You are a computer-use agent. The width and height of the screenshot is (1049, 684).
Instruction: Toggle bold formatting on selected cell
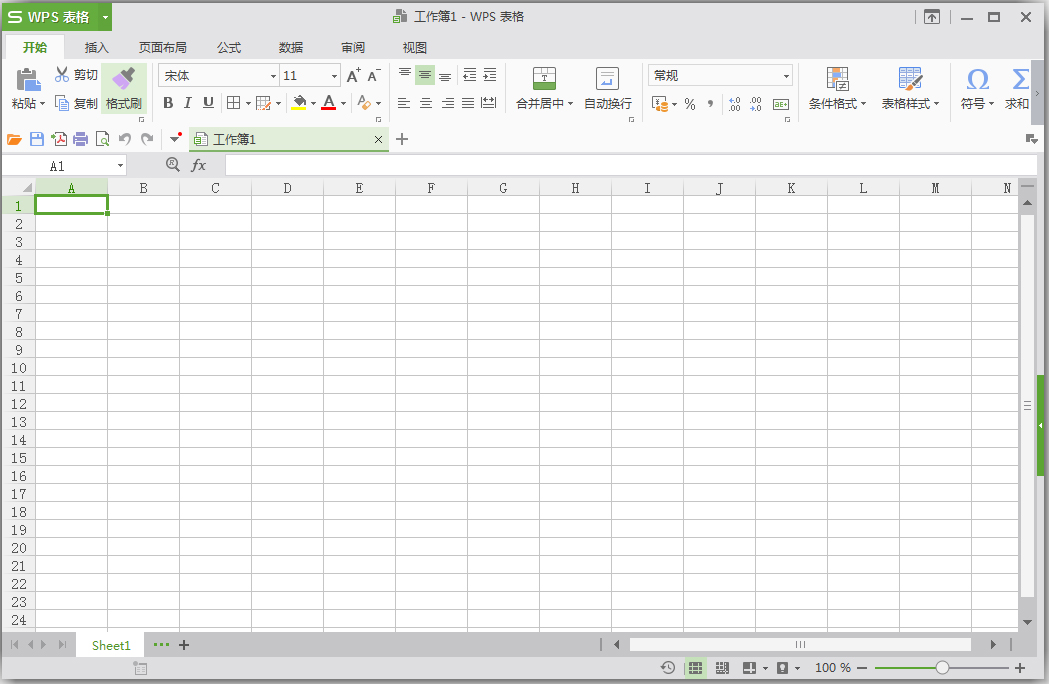[168, 103]
